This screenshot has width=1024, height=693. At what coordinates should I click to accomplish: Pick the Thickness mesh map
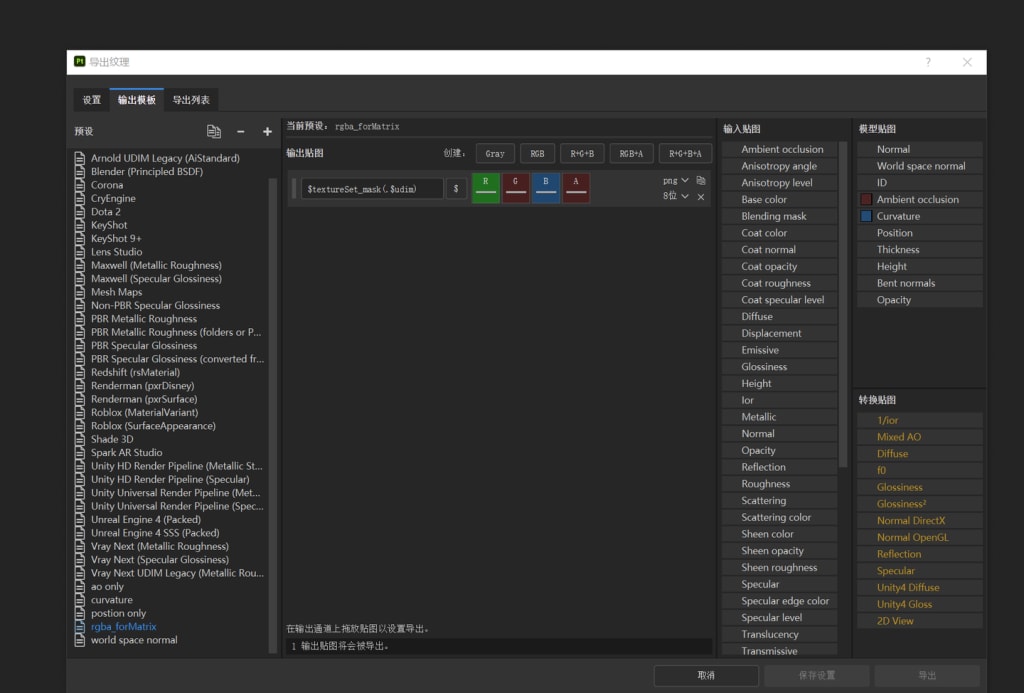[920, 250]
